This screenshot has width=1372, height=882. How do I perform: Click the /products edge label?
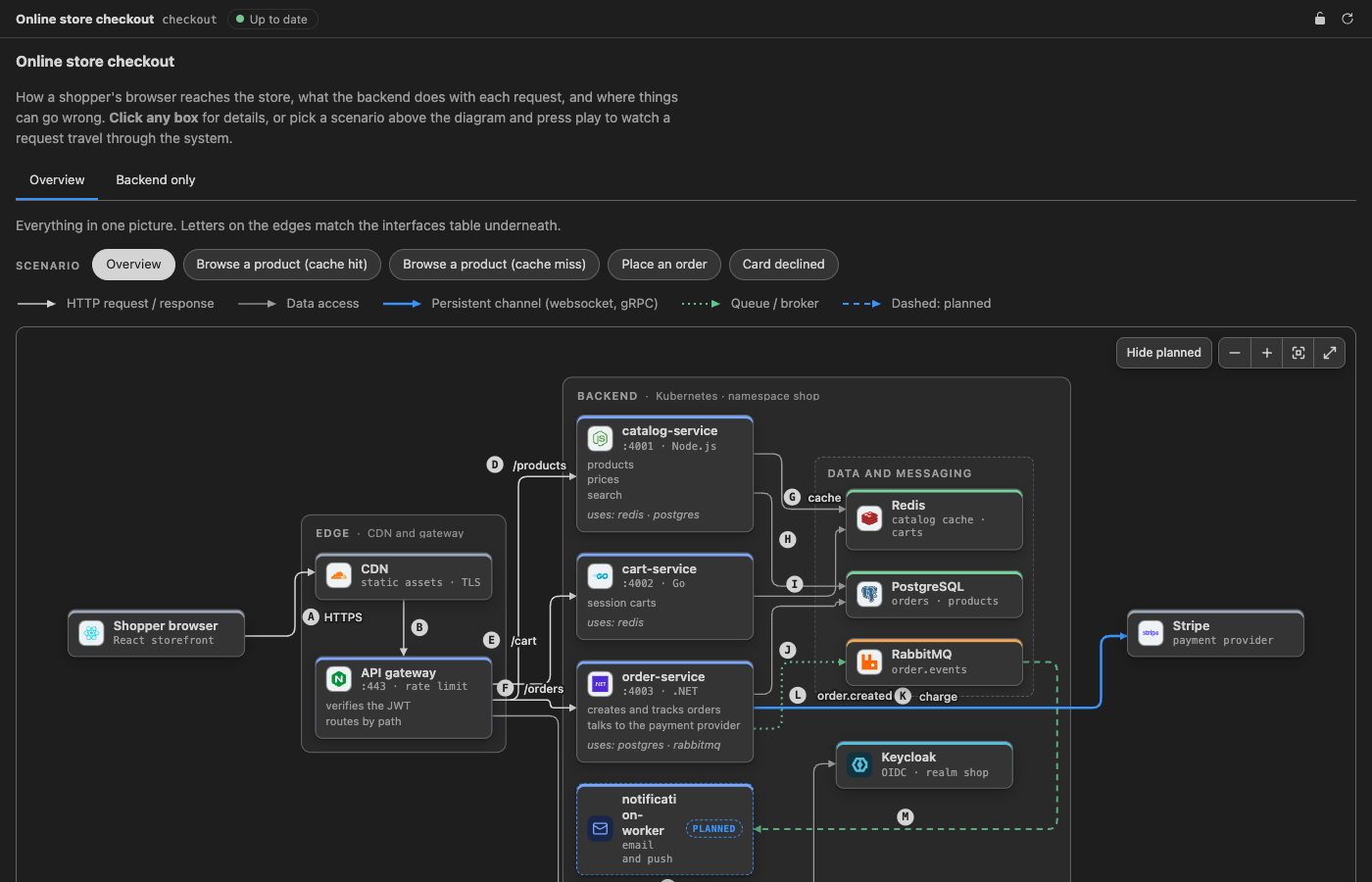539,465
